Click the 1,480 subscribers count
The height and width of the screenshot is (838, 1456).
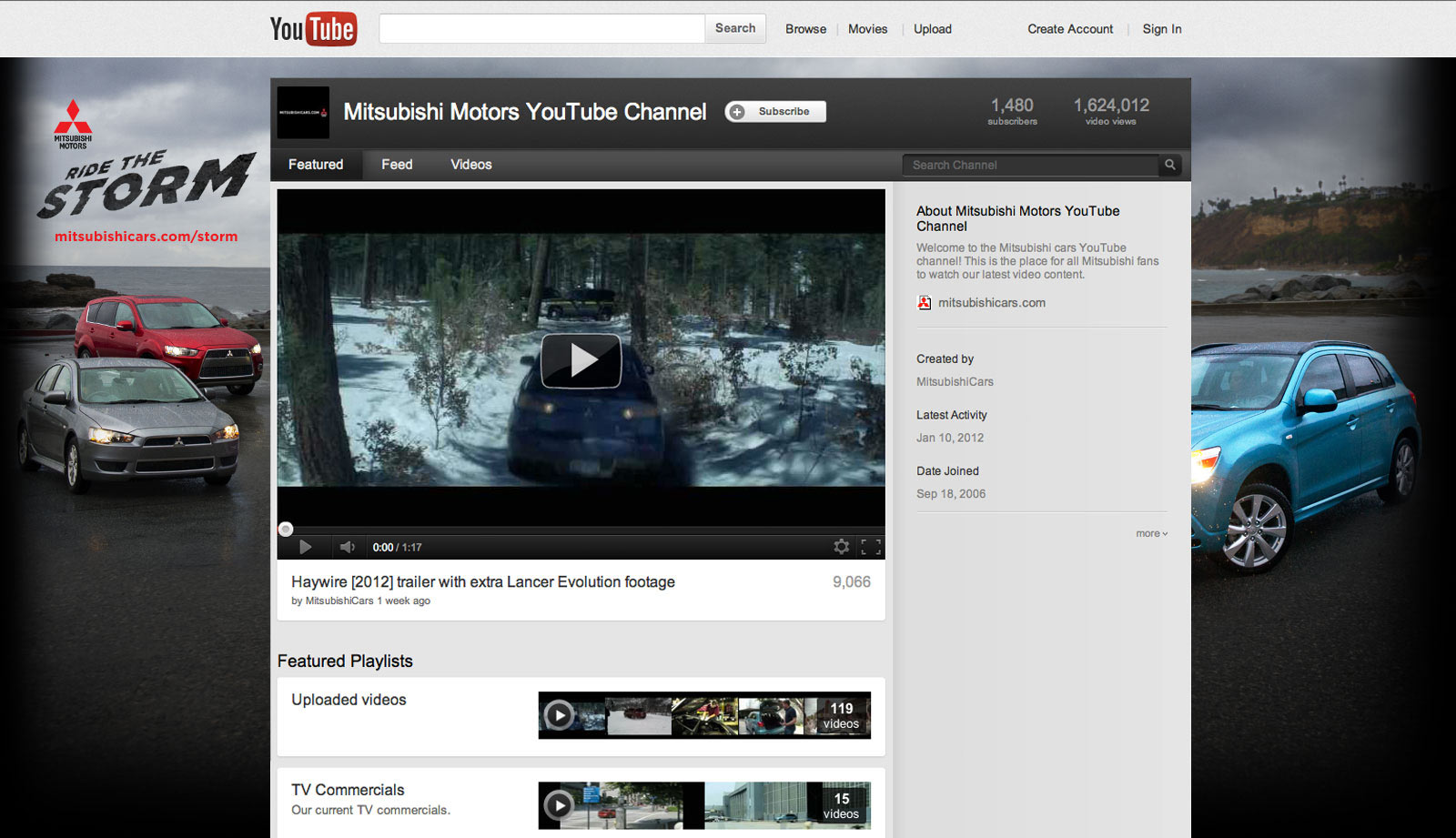click(1012, 111)
